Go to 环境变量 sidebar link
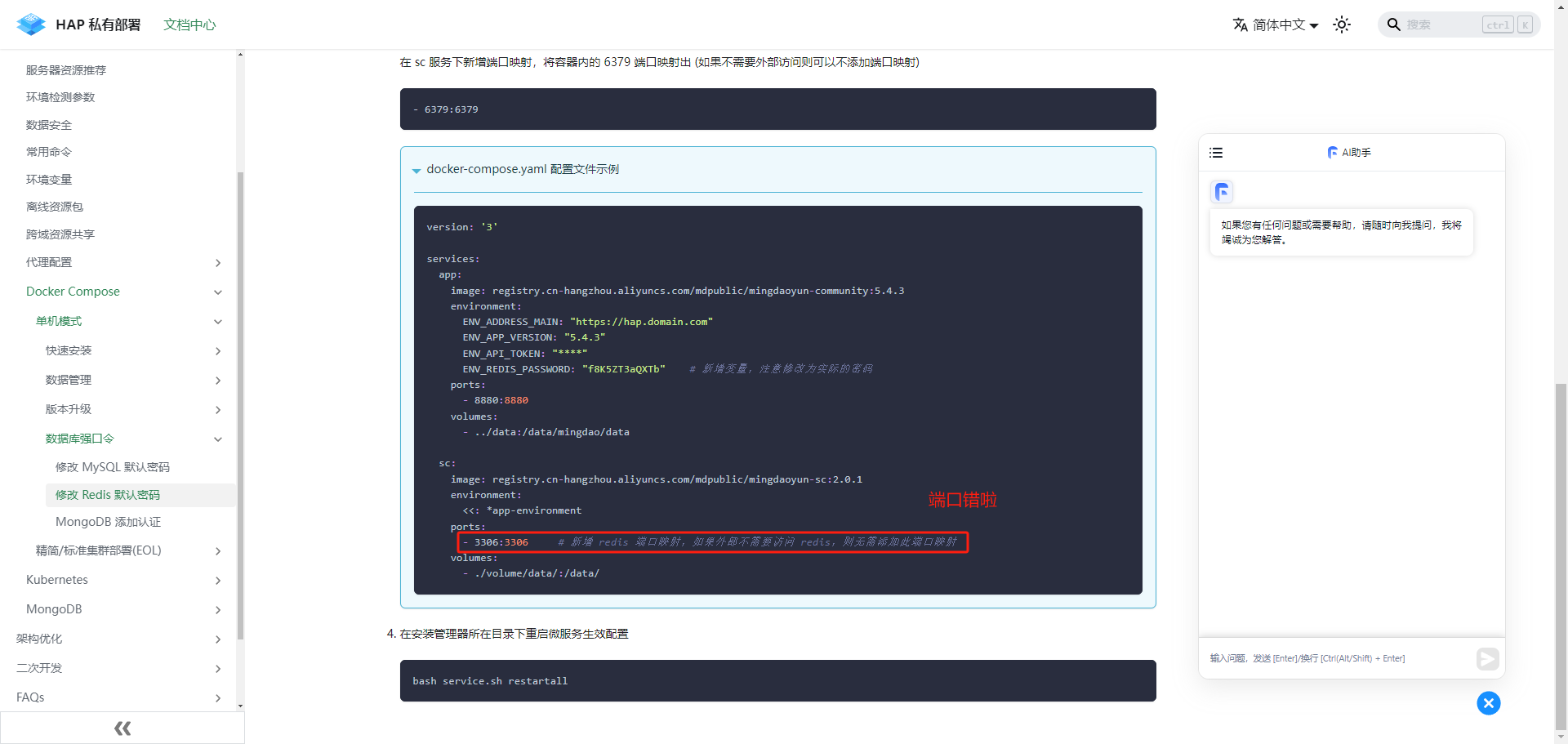This screenshot has height=744, width=1568. (49, 180)
